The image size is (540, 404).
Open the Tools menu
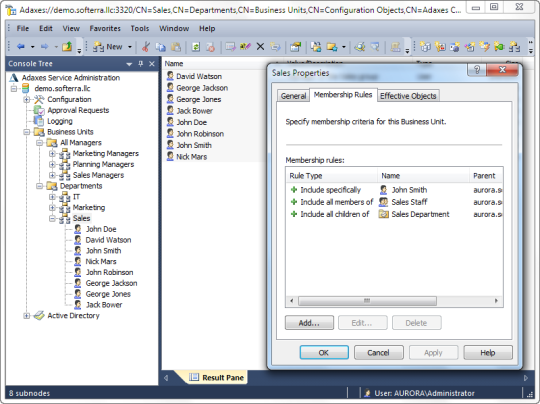point(139,29)
